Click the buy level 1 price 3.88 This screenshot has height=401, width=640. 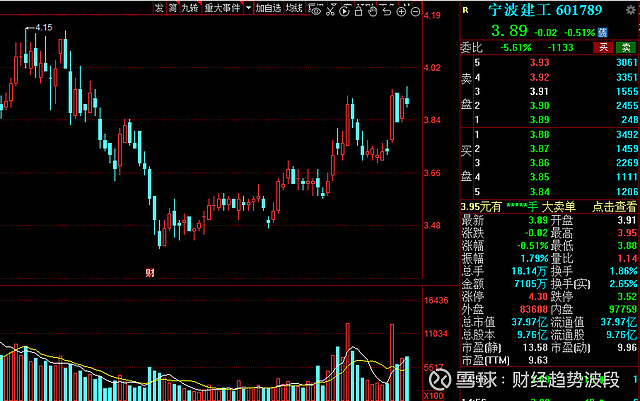(x=540, y=135)
